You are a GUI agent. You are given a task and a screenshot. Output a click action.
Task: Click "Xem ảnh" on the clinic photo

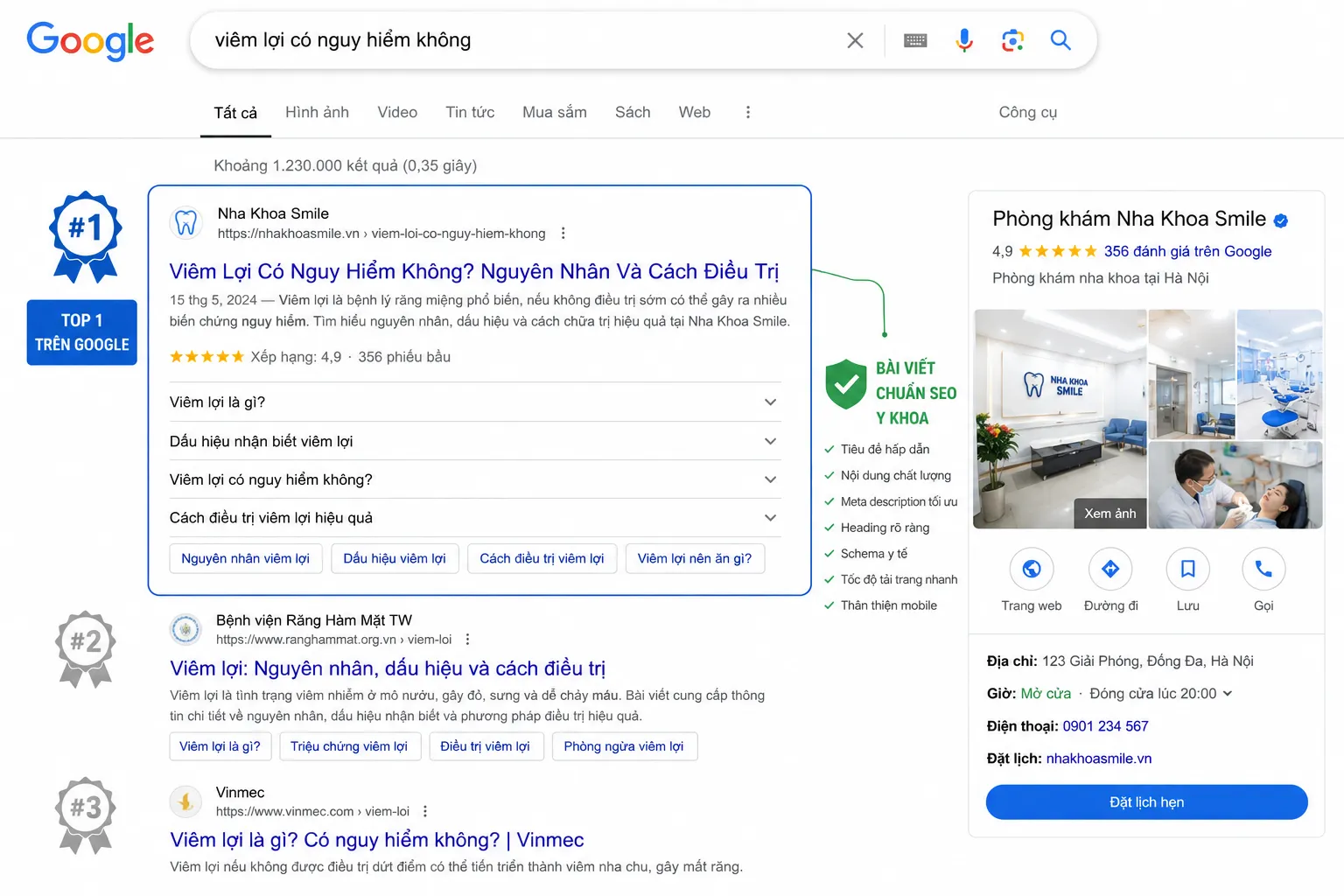click(x=1110, y=514)
